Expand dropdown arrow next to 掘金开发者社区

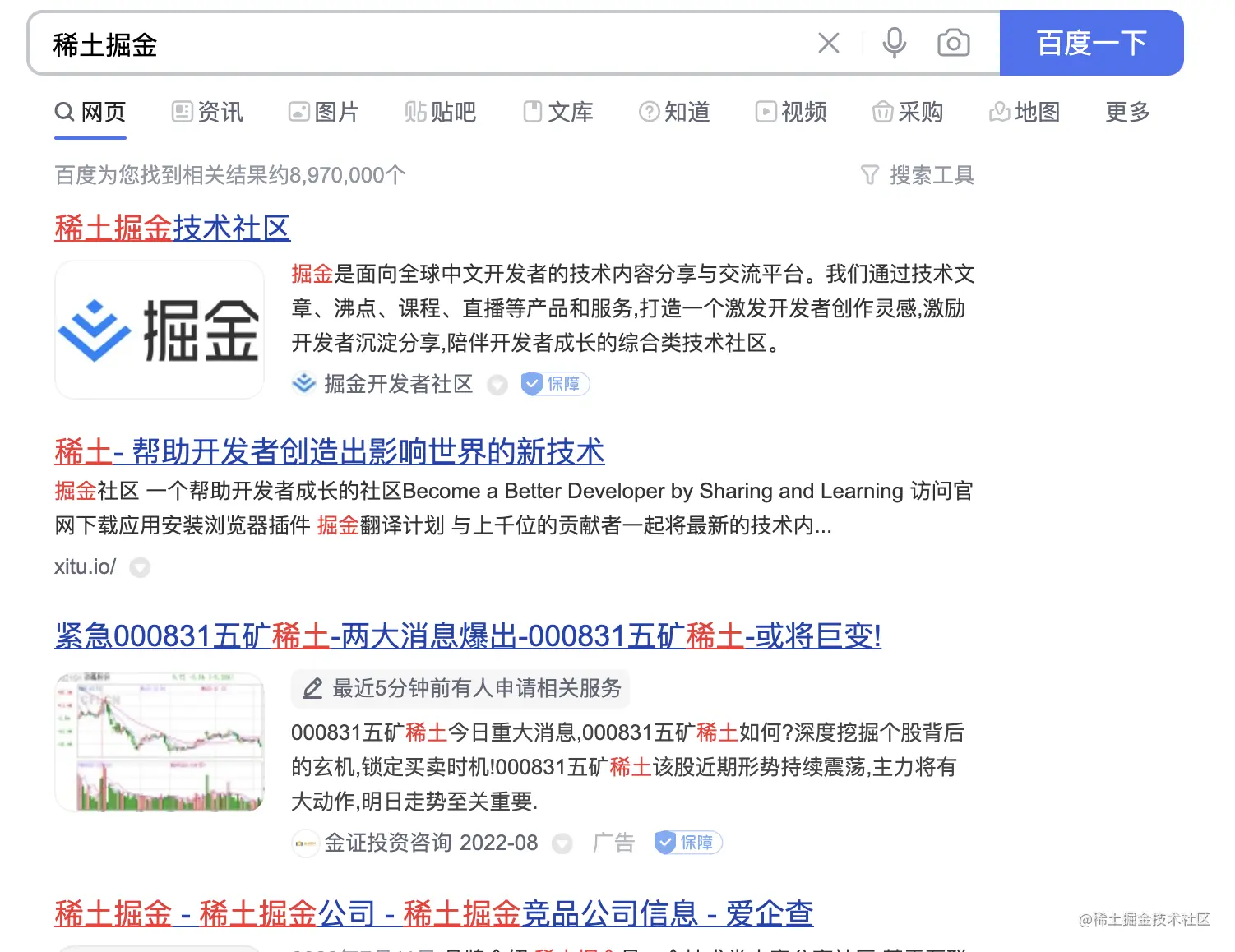[497, 385]
